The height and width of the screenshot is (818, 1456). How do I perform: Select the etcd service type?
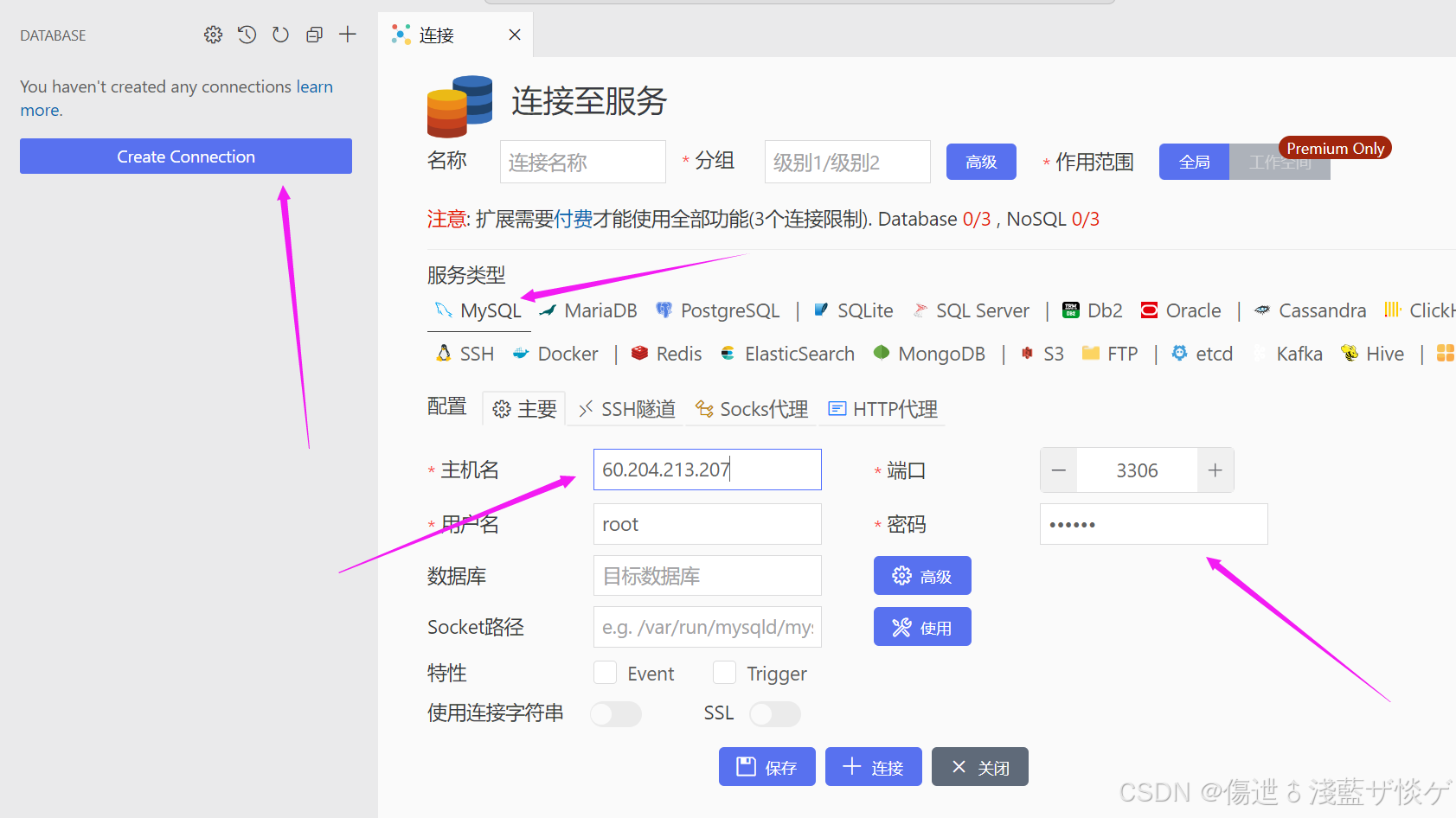(x=1203, y=354)
